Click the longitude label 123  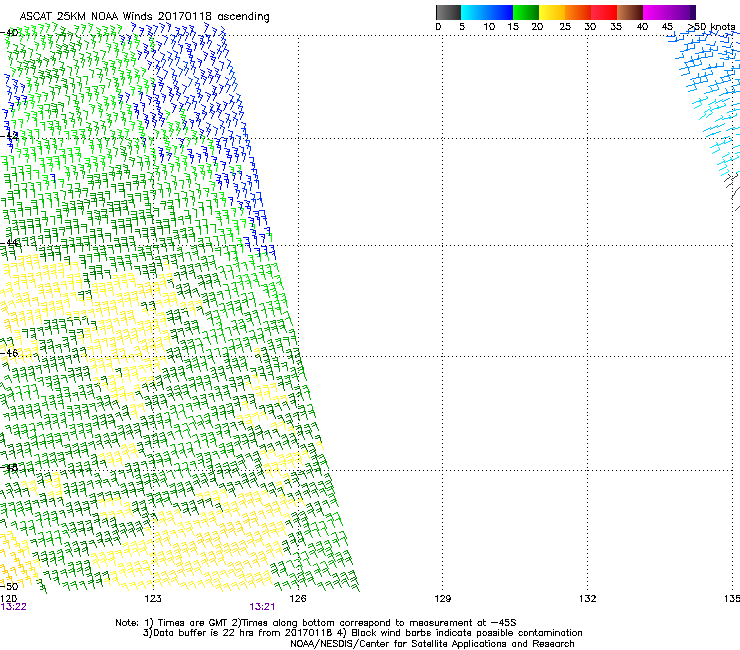click(x=153, y=599)
